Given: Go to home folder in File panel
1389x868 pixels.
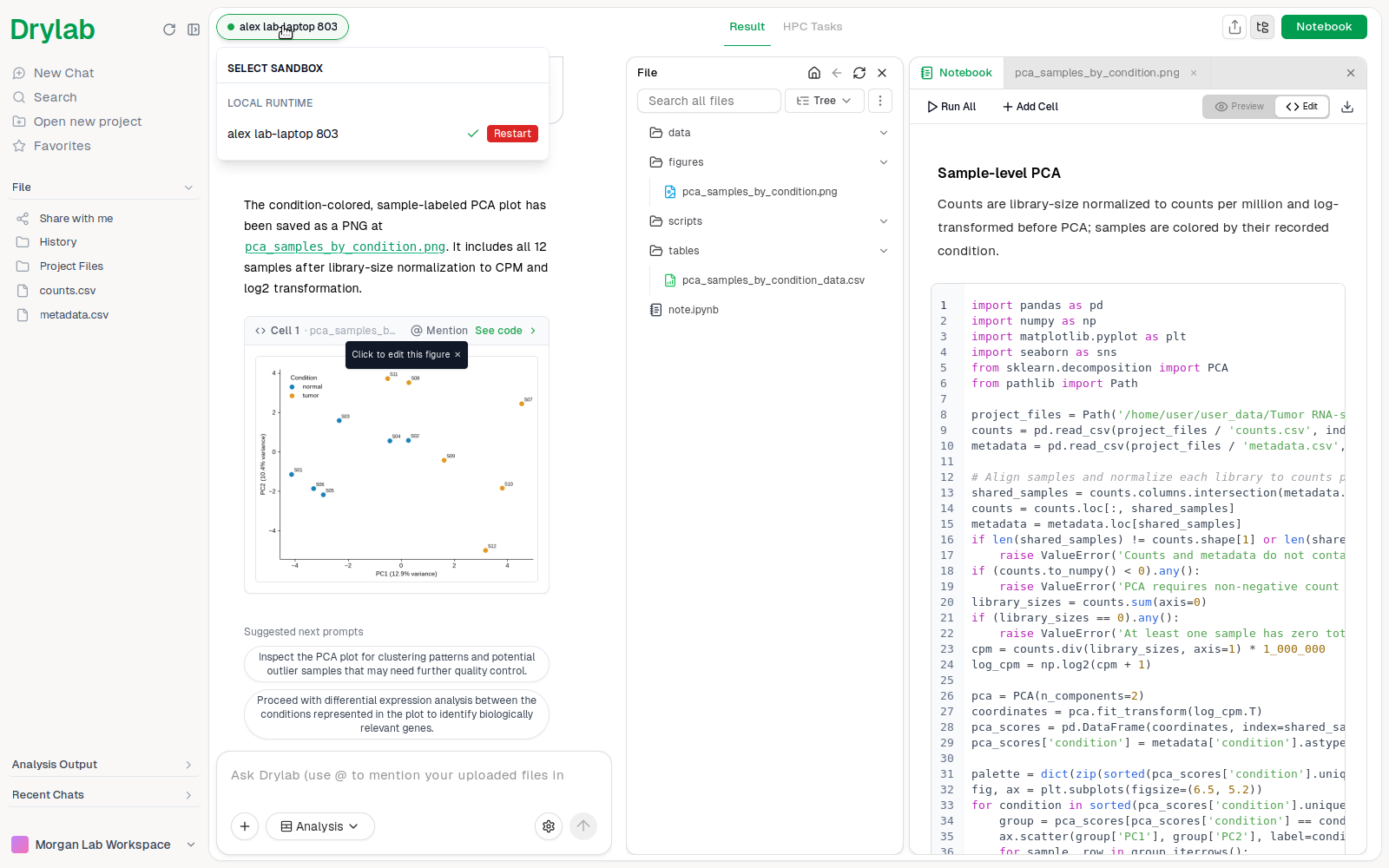Looking at the screenshot, I should [814, 73].
